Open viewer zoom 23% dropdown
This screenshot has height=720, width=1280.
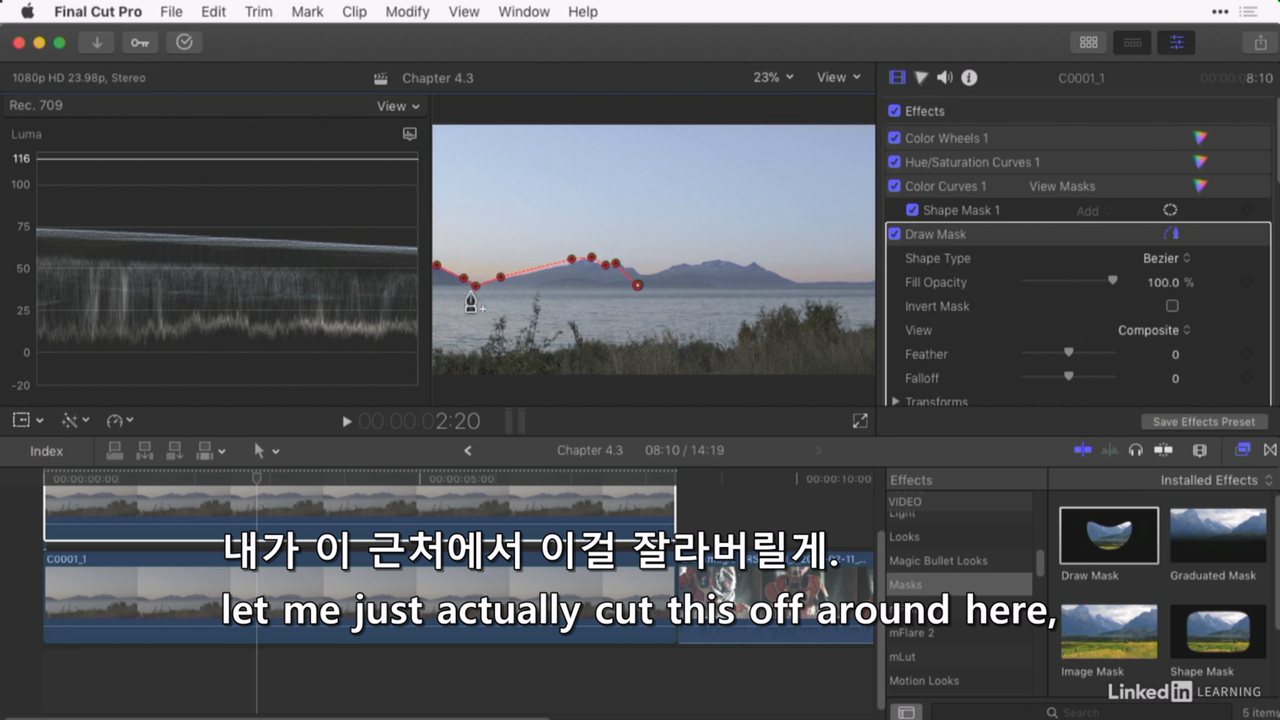(773, 77)
